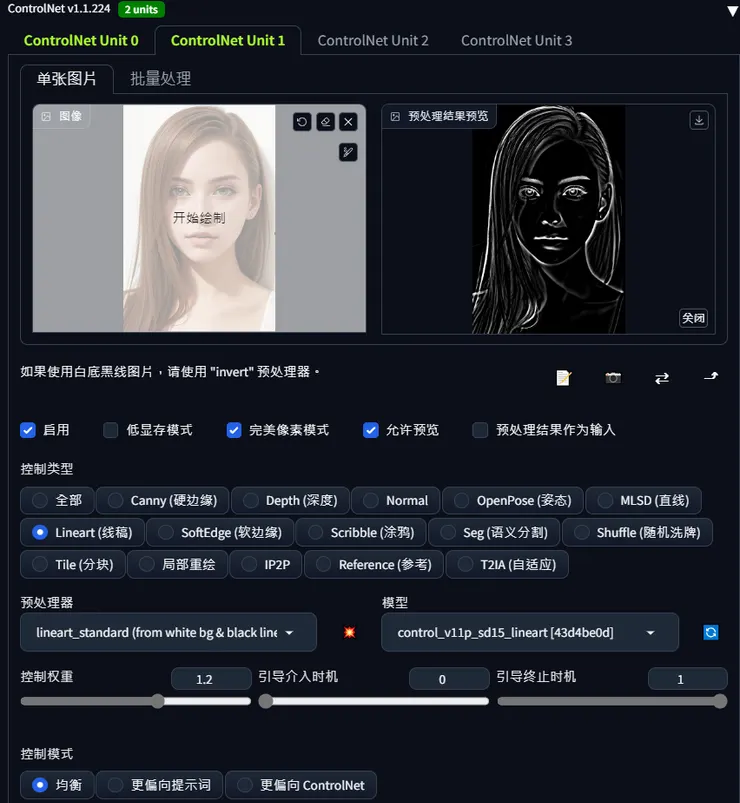Undo the last canvas stroke
This screenshot has height=803, width=740.
pos(302,122)
